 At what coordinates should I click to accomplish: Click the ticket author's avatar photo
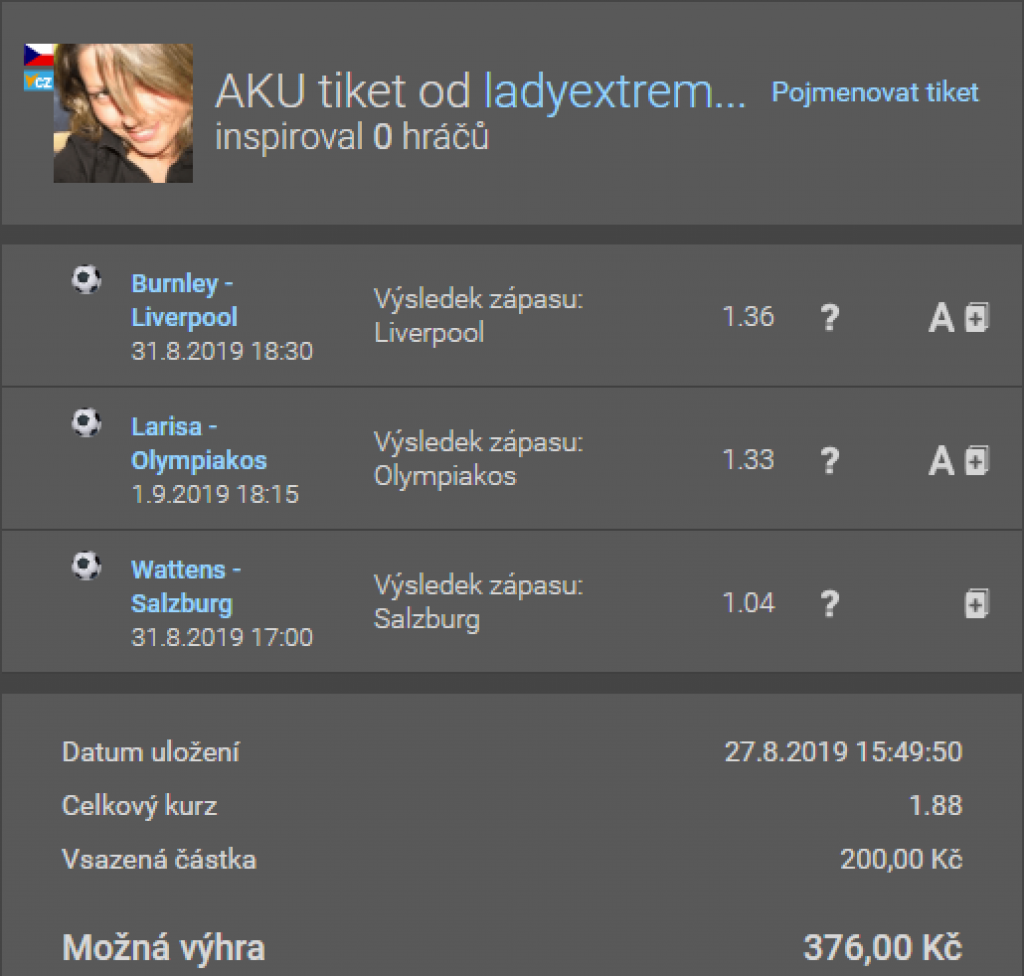tap(124, 113)
